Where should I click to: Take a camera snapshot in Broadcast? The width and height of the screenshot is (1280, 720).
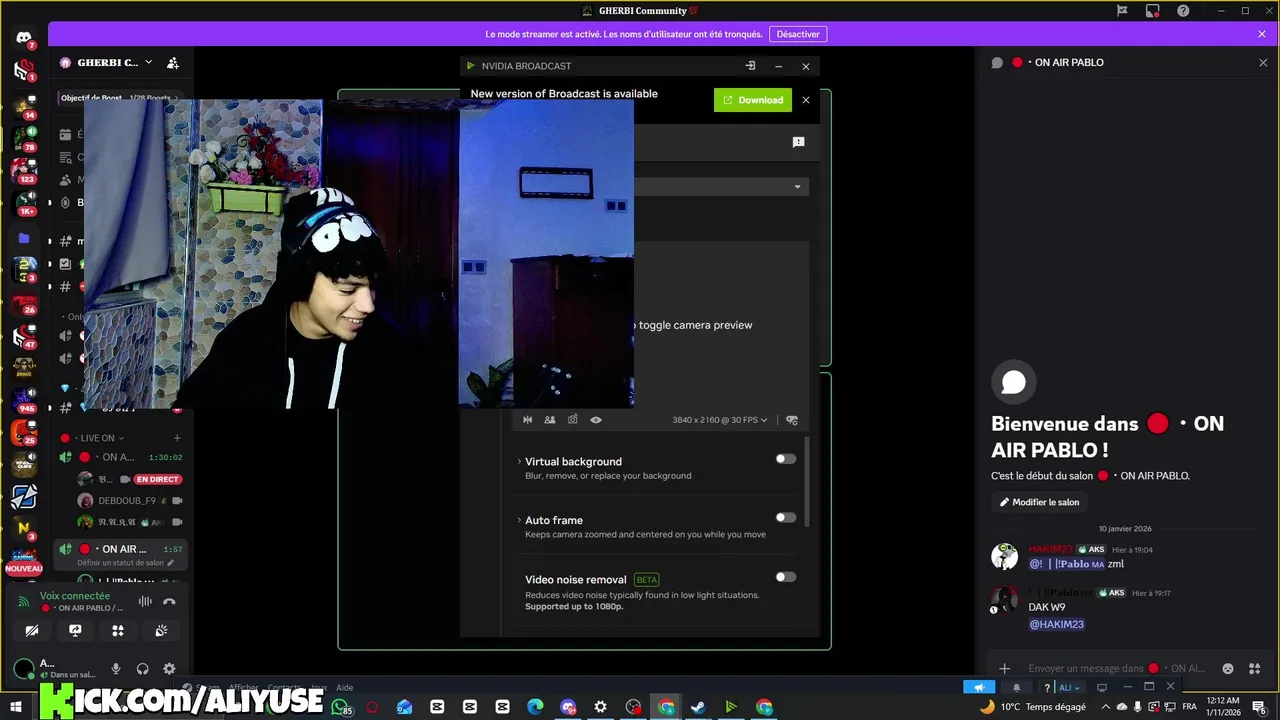click(x=572, y=420)
